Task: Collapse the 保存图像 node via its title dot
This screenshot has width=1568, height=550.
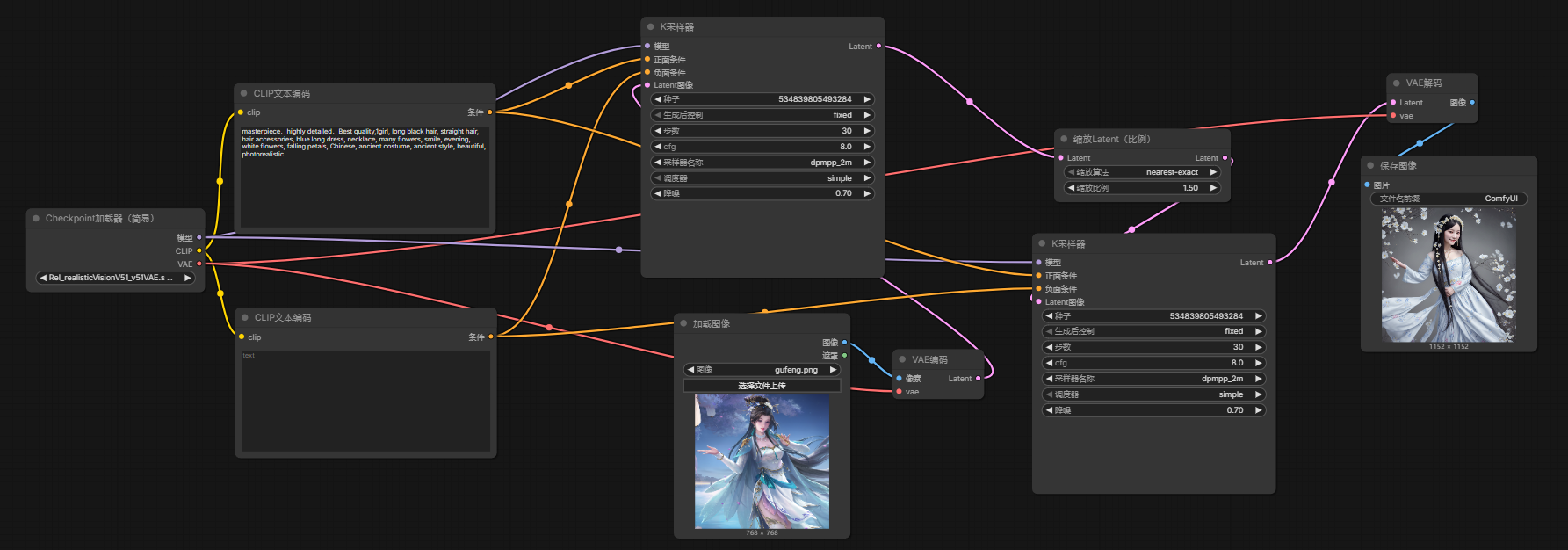Action: pyautogui.click(x=1370, y=165)
